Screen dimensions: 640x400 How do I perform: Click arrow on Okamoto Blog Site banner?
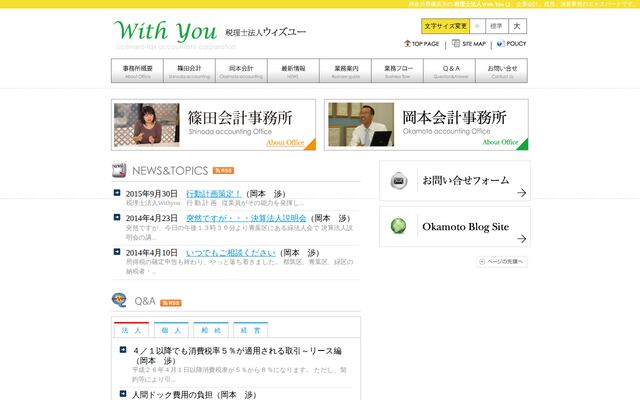point(522,239)
